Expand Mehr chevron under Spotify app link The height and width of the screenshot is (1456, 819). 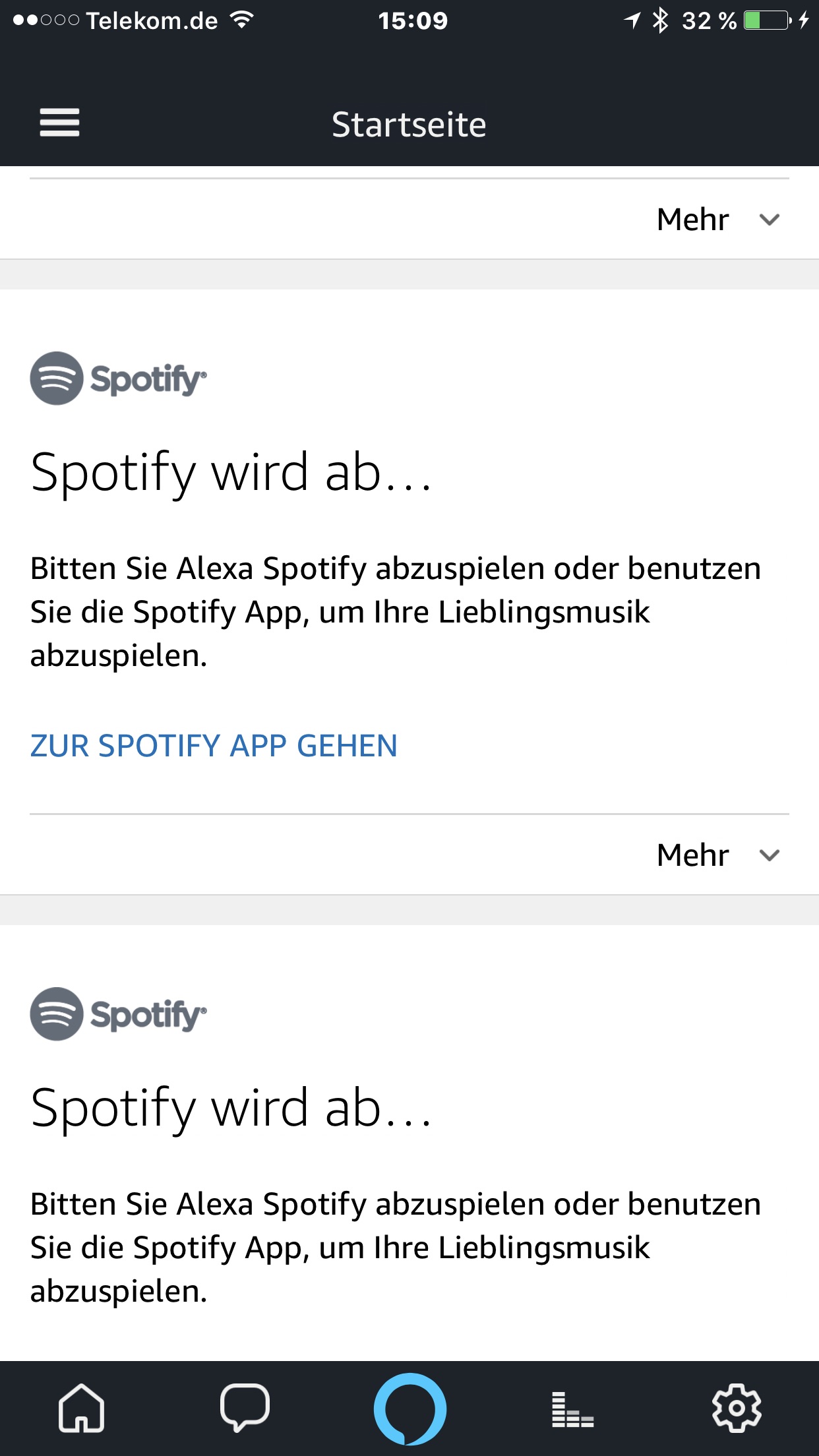770,855
